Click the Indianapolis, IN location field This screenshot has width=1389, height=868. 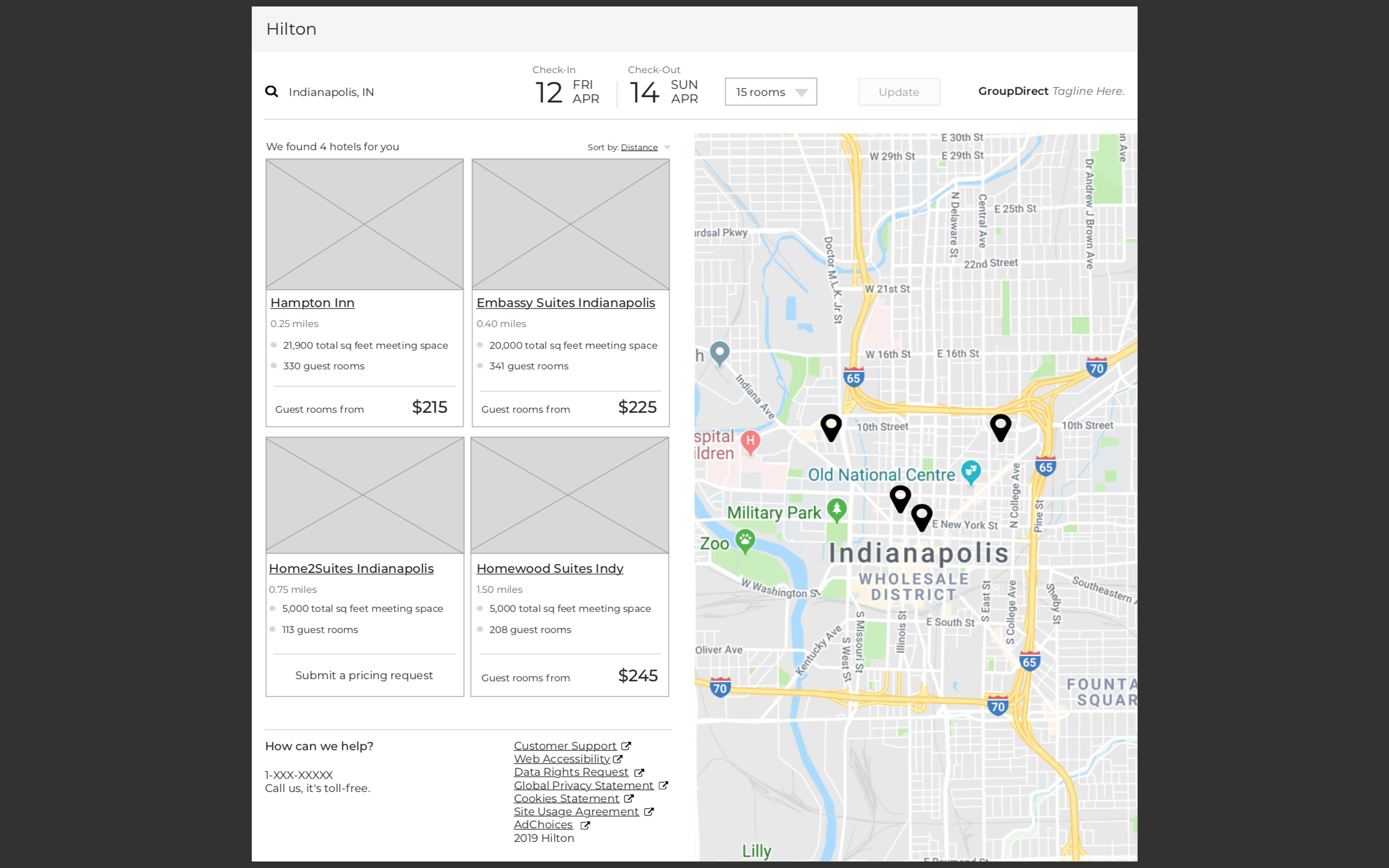(x=331, y=92)
